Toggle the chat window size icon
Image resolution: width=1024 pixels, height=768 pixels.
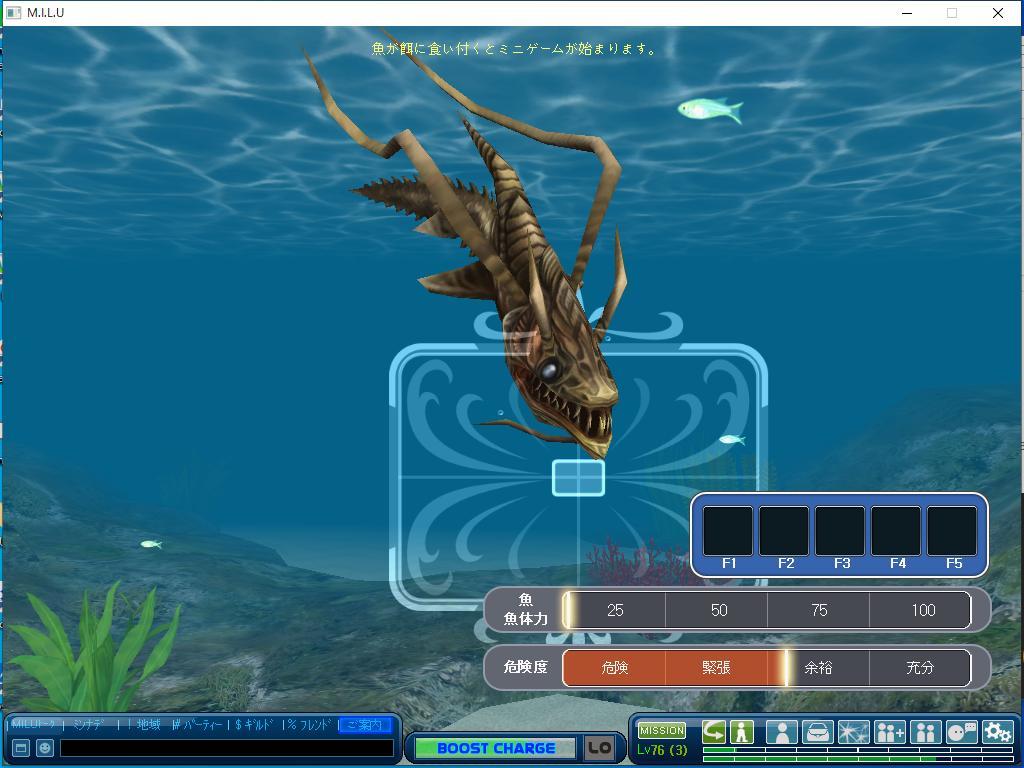pyautogui.click(x=20, y=748)
